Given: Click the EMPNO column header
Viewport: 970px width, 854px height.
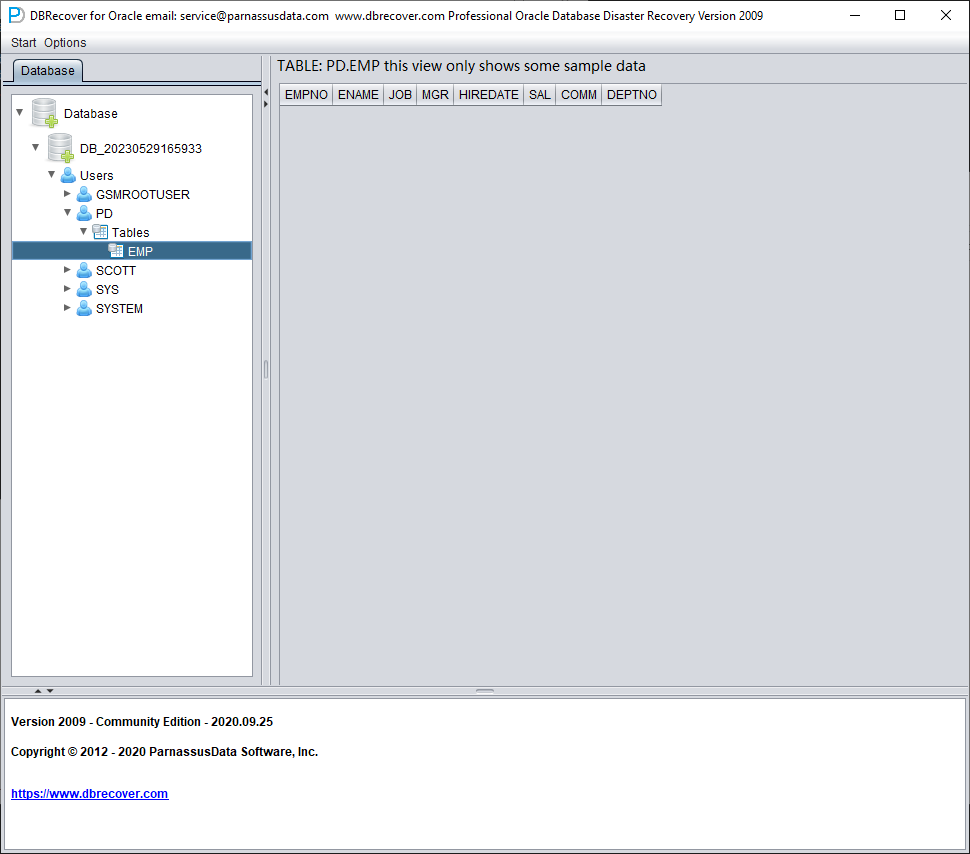Looking at the screenshot, I should point(306,95).
